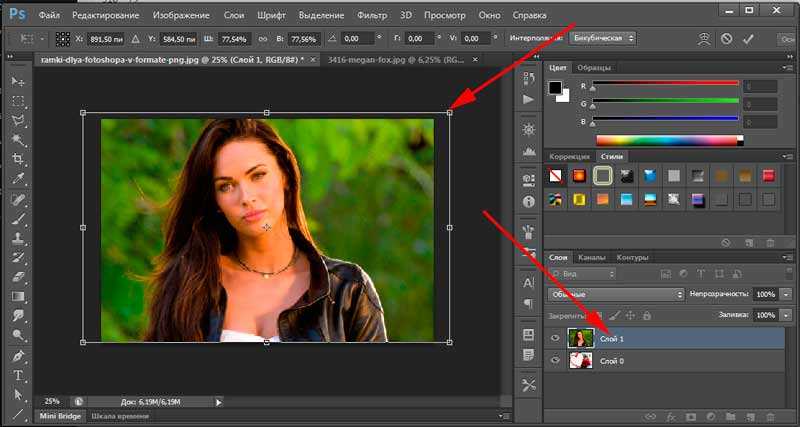Select the Polygonal Lasso tool
The height and width of the screenshot is (427, 800).
[18, 120]
